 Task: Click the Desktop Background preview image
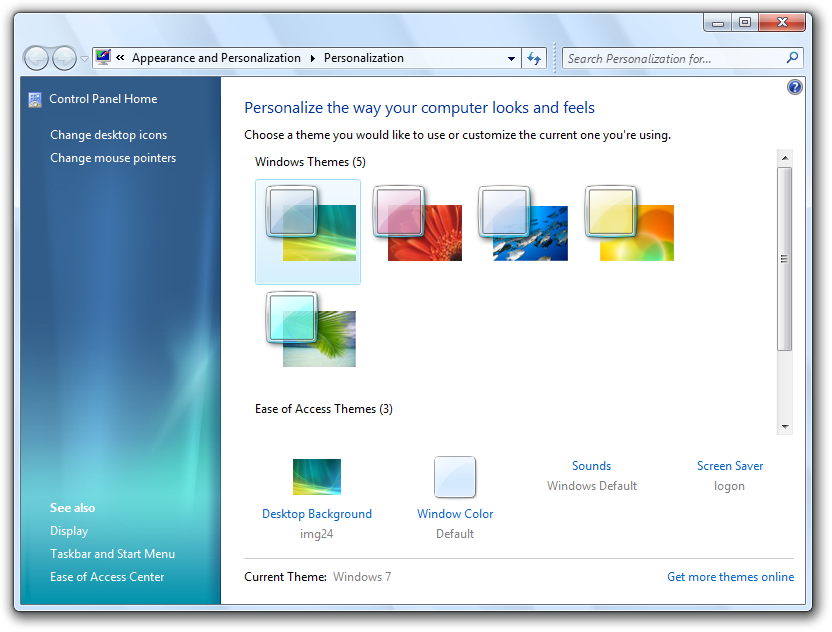click(x=317, y=477)
